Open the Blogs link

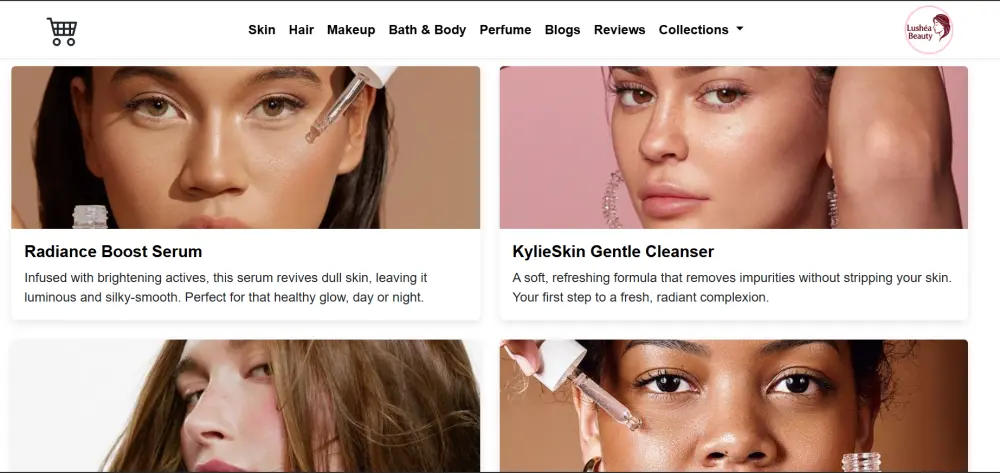click(x=562, y=30)
